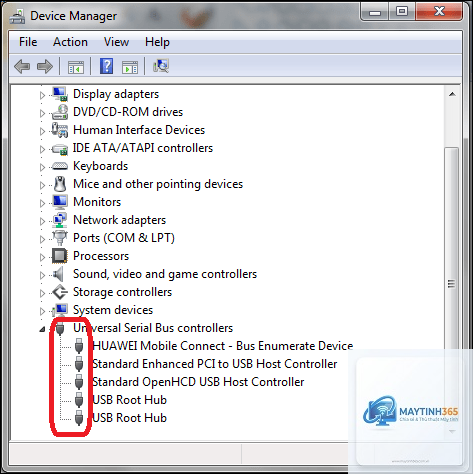473x474 pixels.
Task: Expand the Monitors node
Action: coord(42,203)
